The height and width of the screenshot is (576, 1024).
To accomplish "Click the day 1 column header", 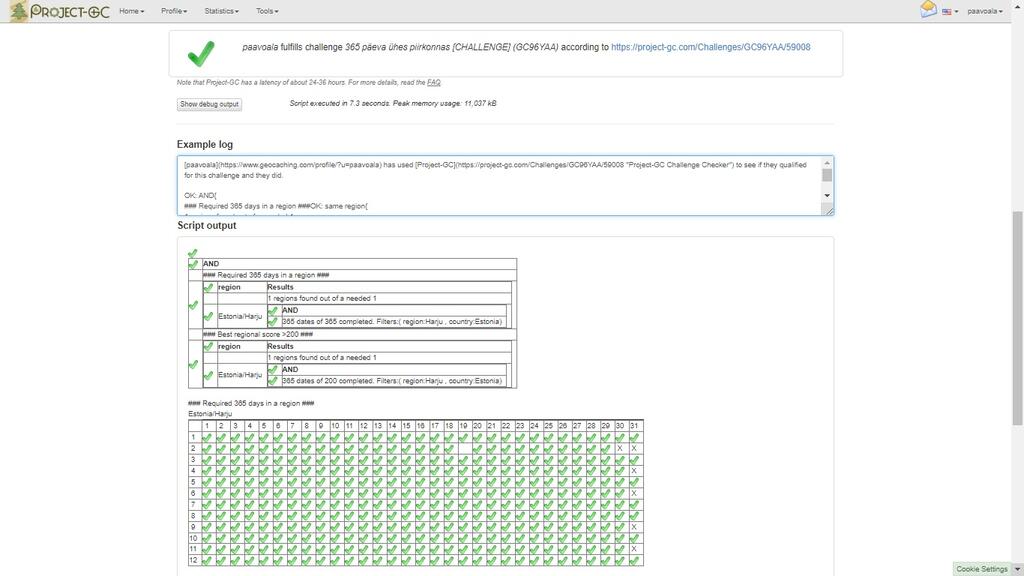I will tap(207, 426).
